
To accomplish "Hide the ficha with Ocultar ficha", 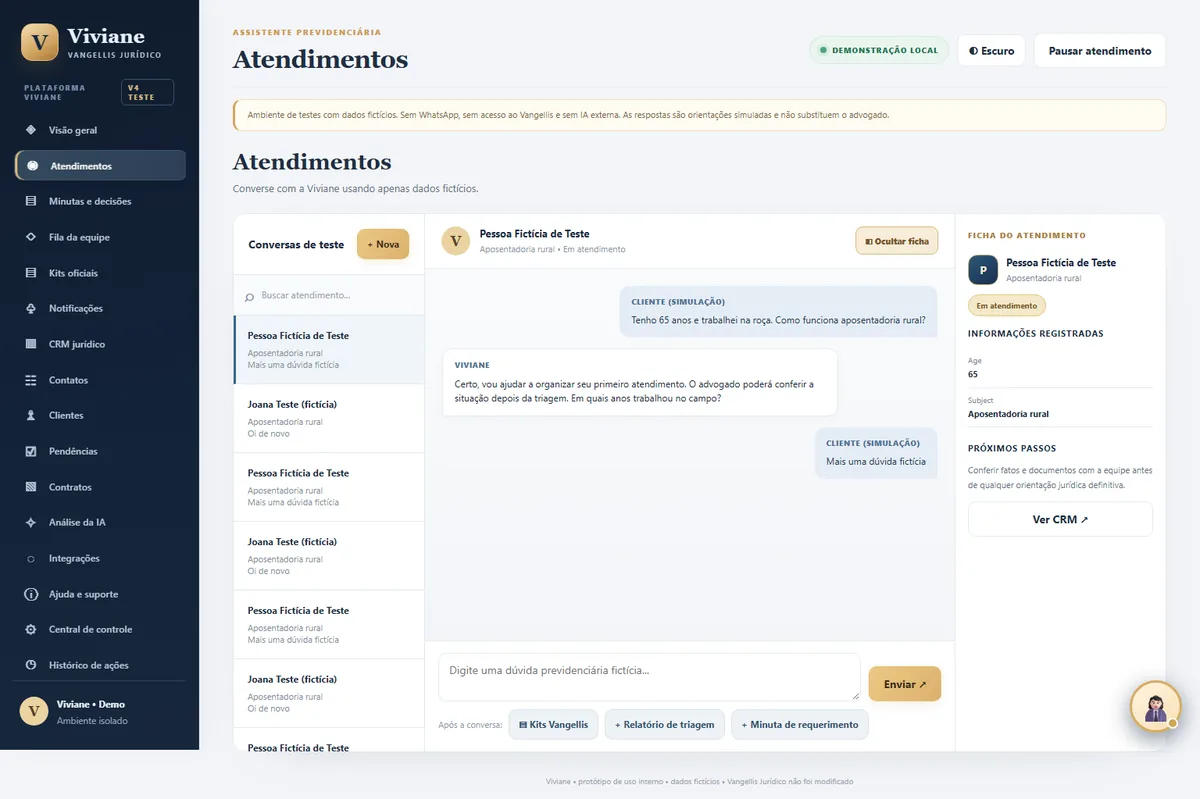I will (897, 241).
